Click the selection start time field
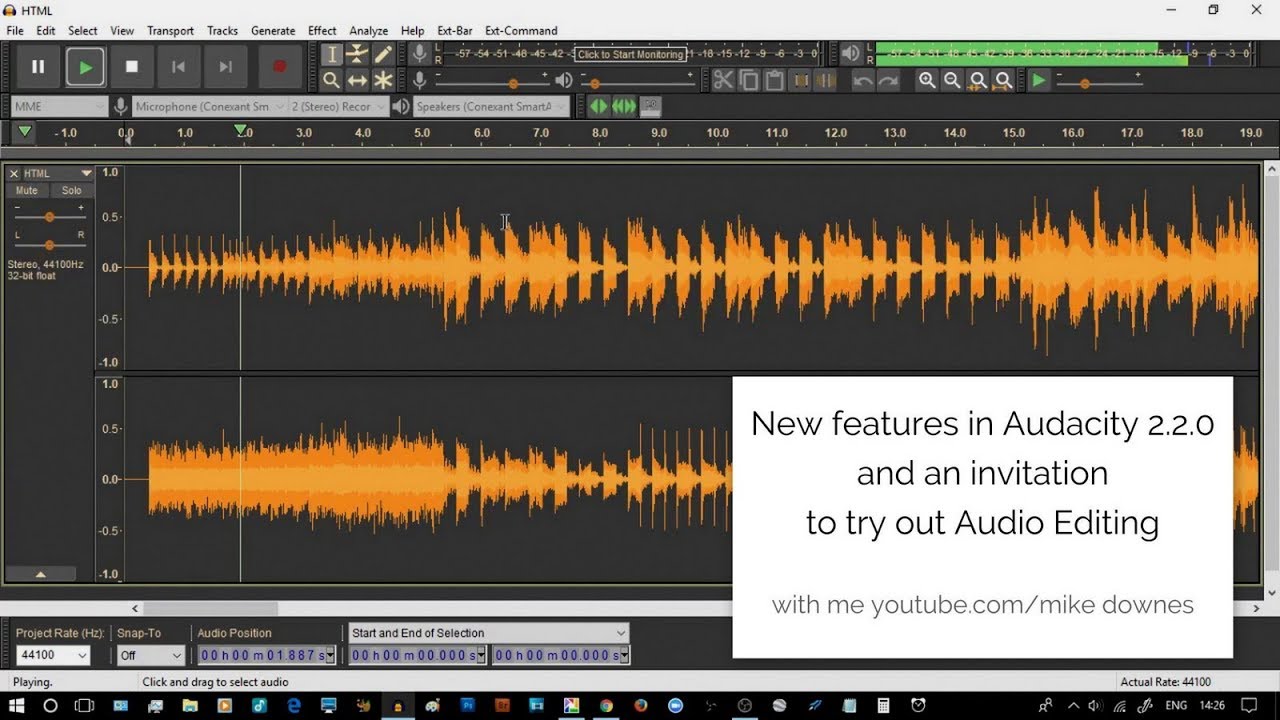Image resolution: width=1280 pixels, height=720 pixels. 418,655
